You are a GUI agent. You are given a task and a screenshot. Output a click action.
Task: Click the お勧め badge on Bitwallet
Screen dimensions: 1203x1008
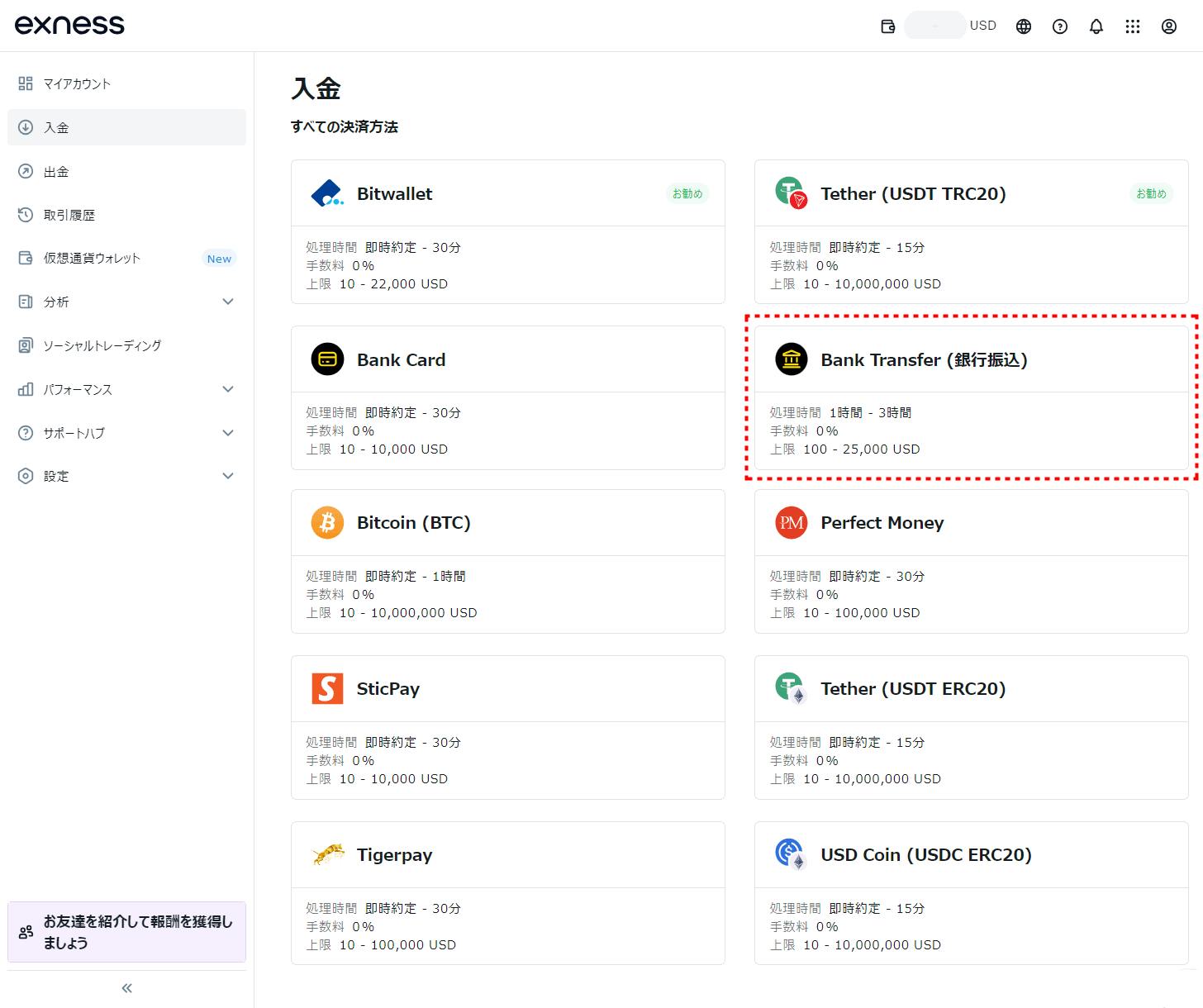tap(687, 193)
